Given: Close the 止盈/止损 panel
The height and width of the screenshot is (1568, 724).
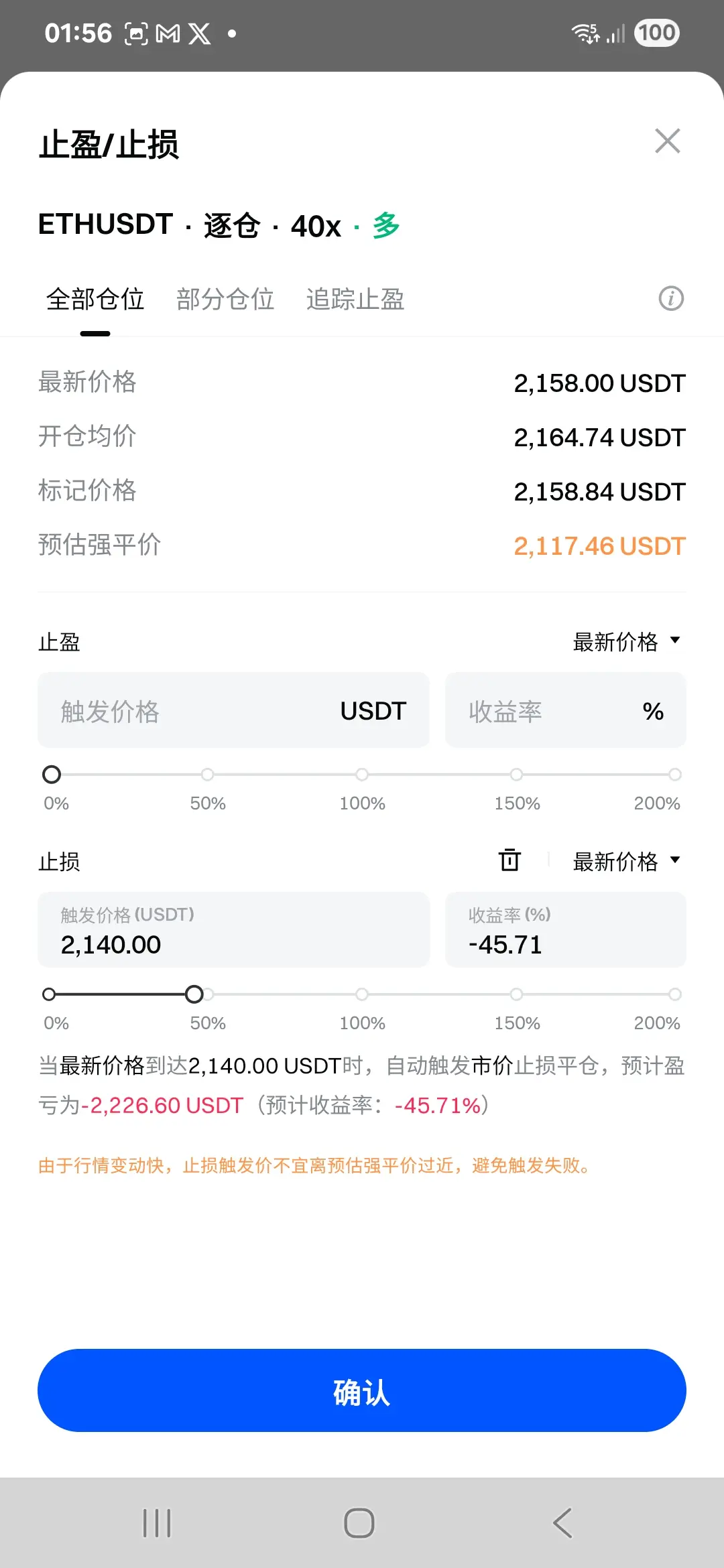Looking at the screenshot, I should pos(667,141).
